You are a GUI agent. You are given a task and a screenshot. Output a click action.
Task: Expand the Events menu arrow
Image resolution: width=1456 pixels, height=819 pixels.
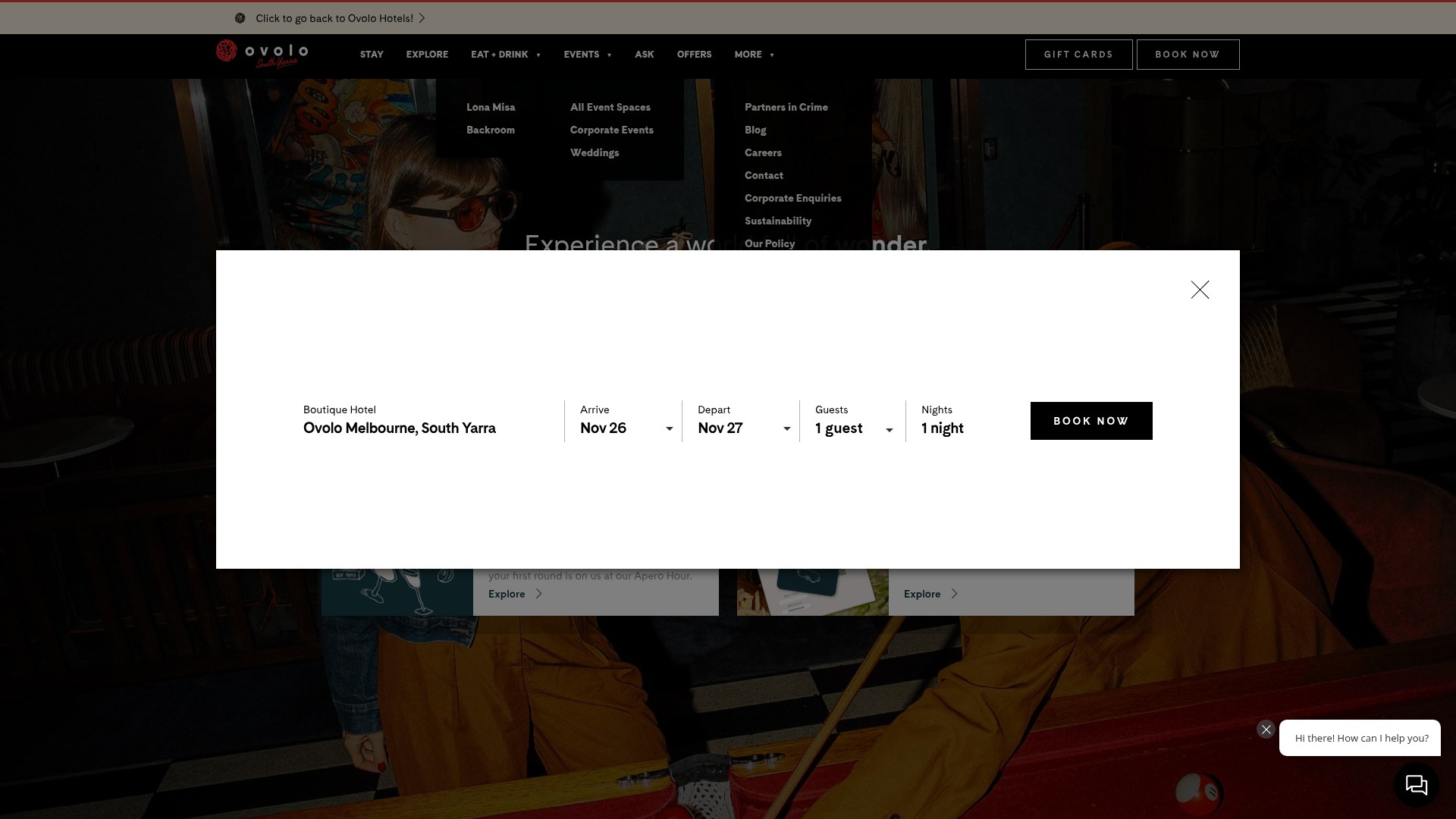pos(609,55)
